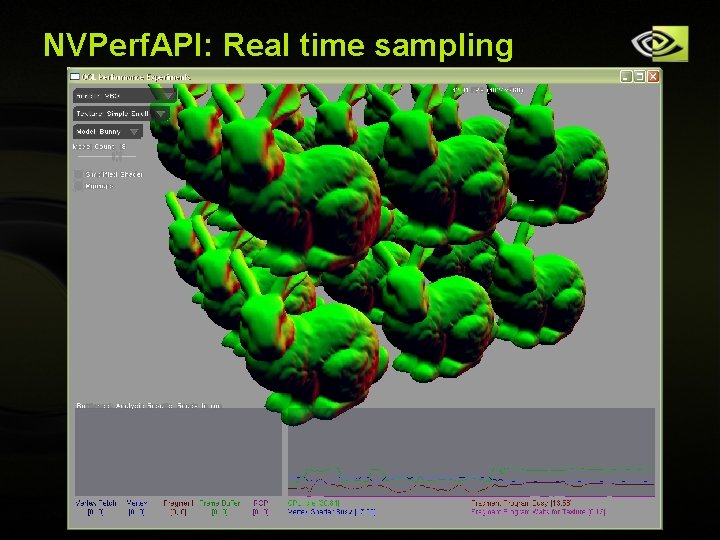
Task: Click the window icon in the title bar
Action: point(75,77)
